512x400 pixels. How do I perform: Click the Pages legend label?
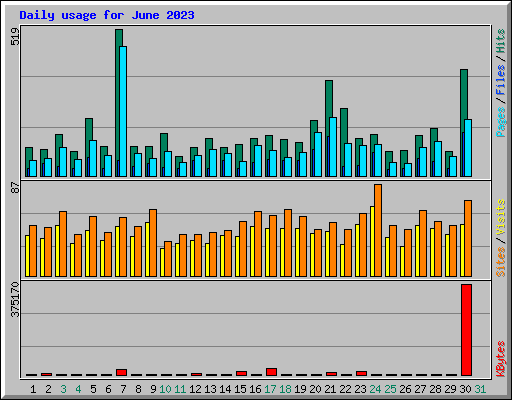point(501,122)
